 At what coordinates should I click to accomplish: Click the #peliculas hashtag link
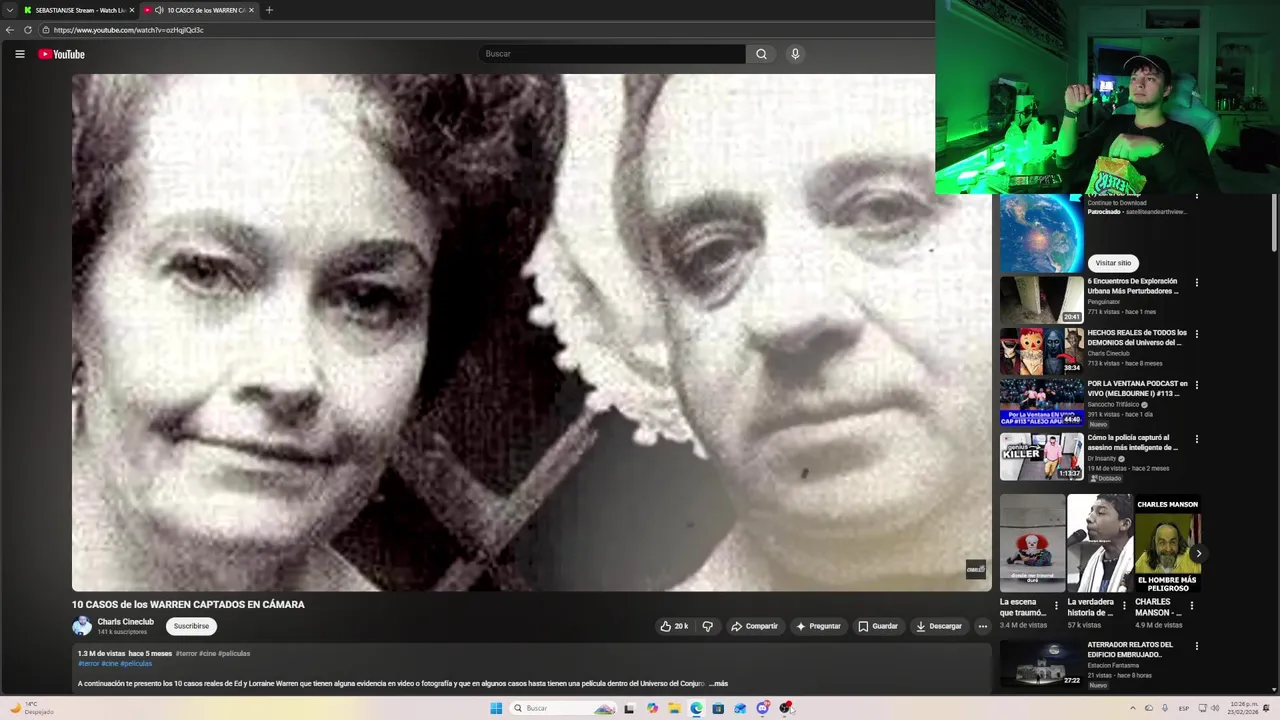point(136,664)
